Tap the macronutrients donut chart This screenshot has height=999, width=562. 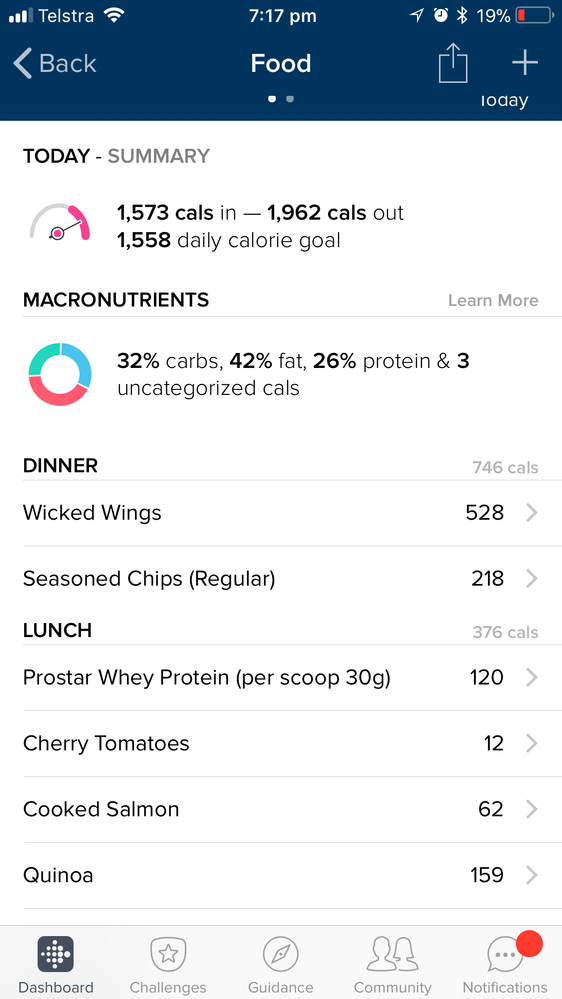pos(60,374)
